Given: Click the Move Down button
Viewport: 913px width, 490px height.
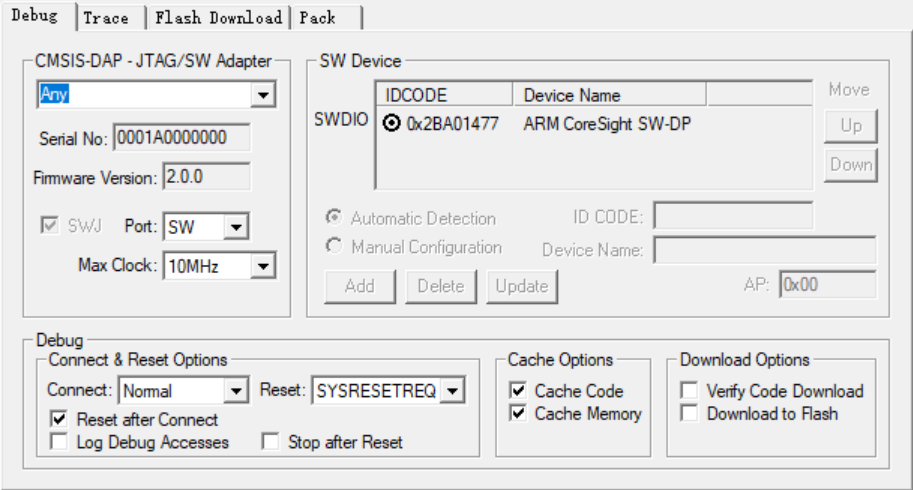Looking at the screenshot, I should click(x=851, y=165).
